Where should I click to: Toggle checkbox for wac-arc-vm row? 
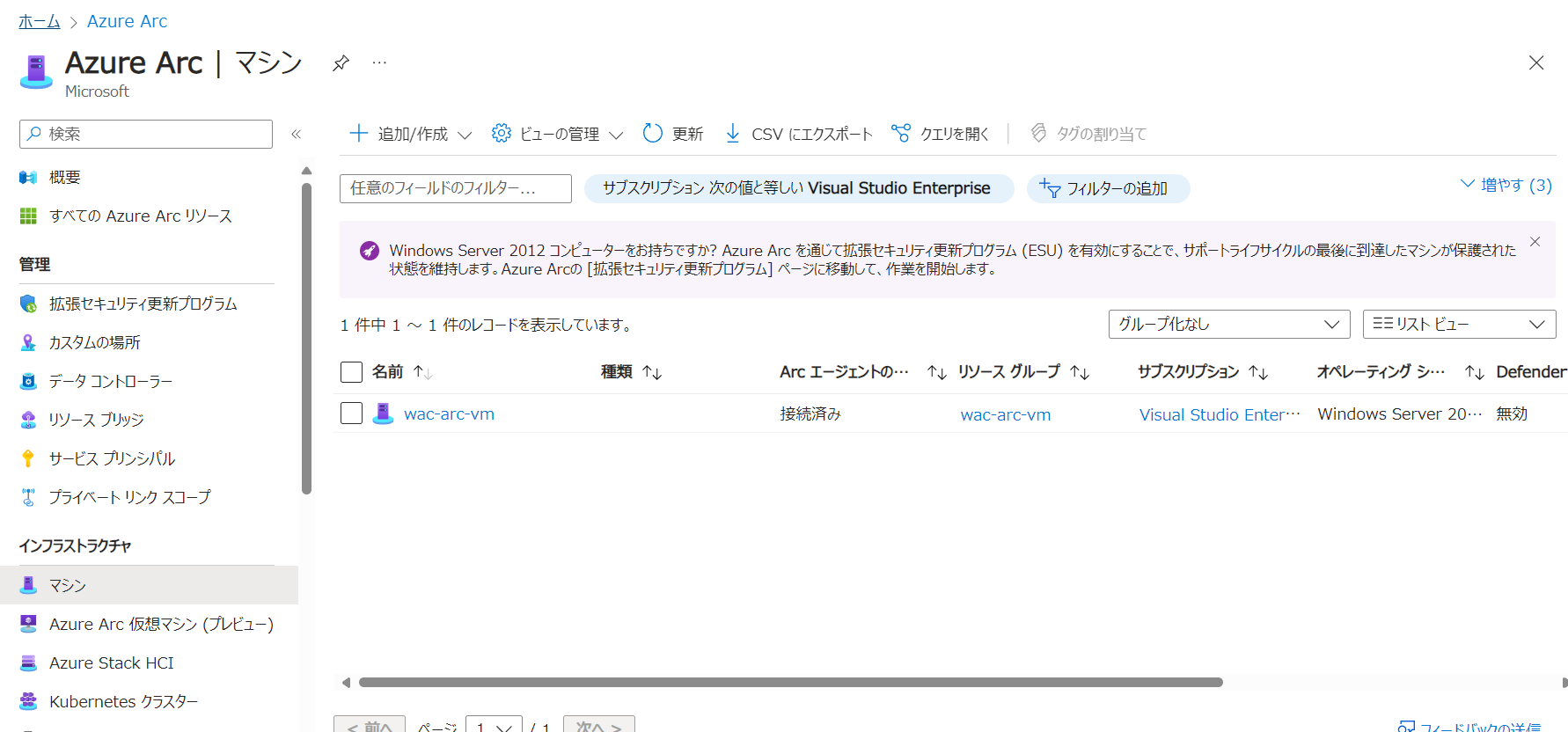click(351, 414)
